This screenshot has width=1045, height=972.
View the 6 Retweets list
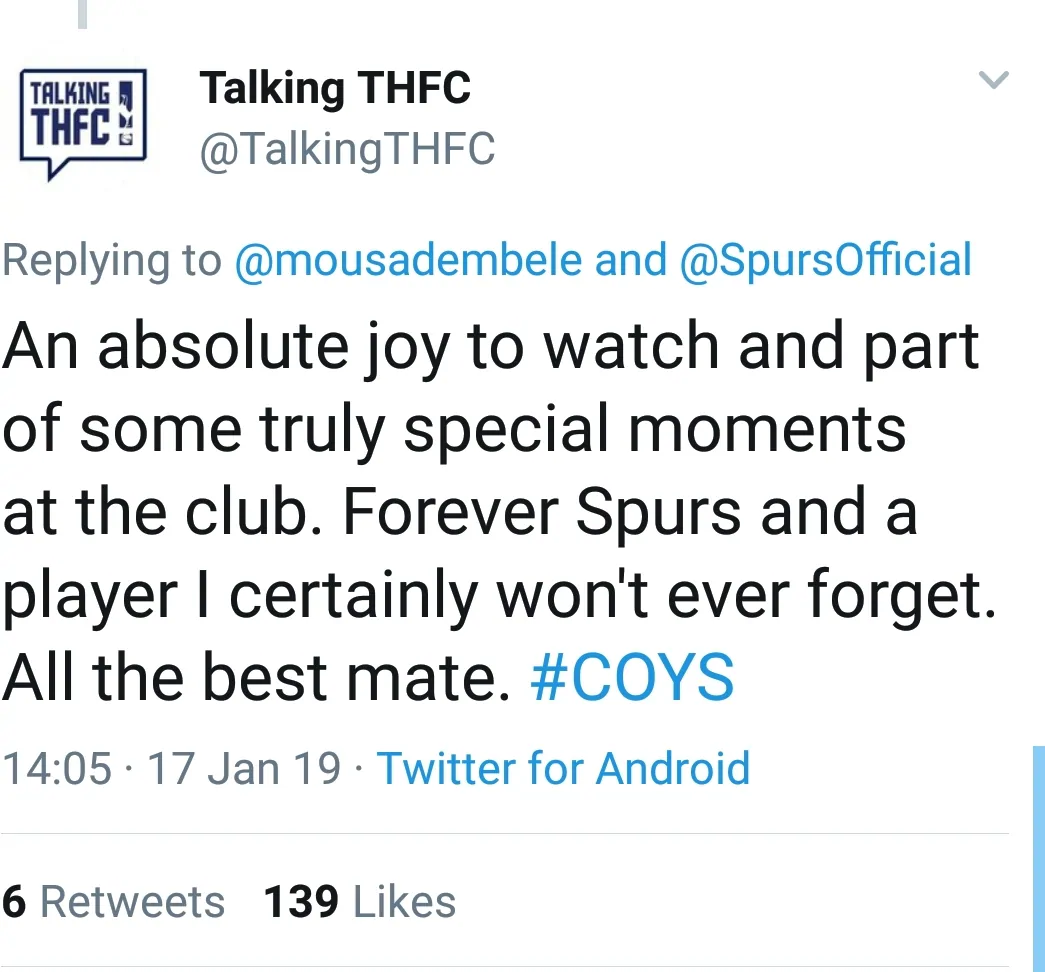tap(113, 902)
